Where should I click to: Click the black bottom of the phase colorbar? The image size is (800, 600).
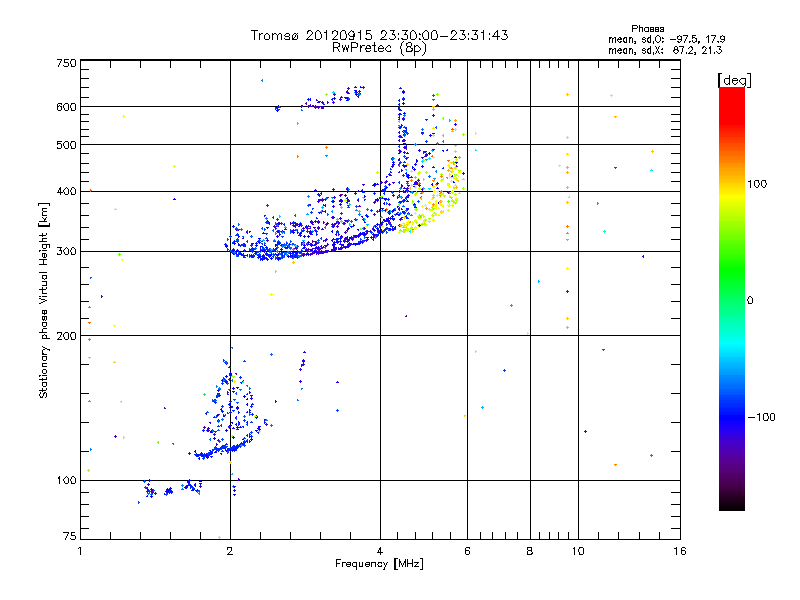click(x=732, y=504)
